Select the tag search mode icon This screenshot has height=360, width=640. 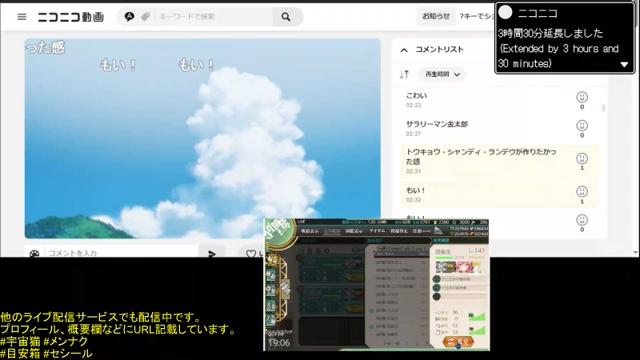(145, 16)
